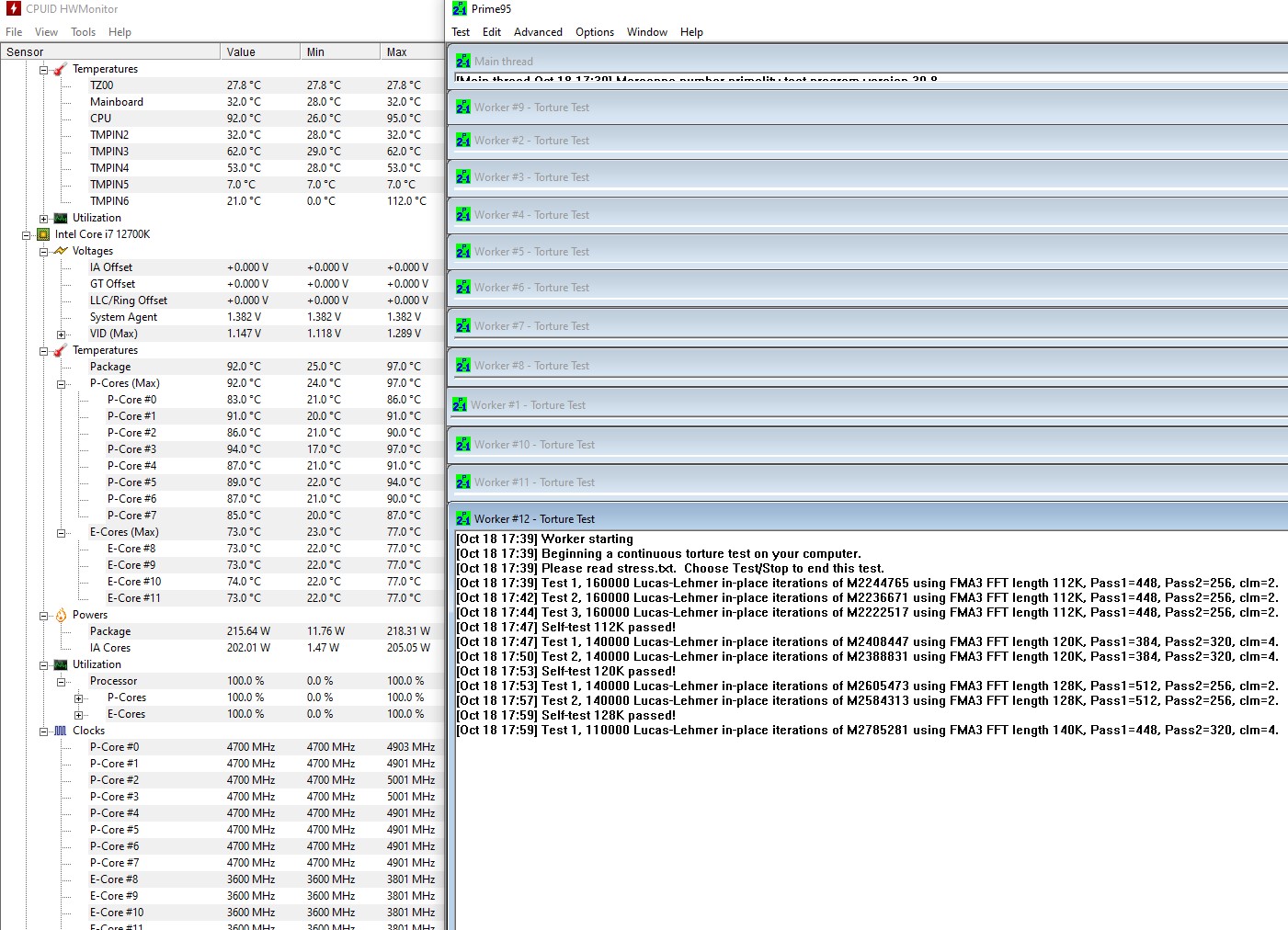This screenshot has height=930, width=1288.
Task: Click the Intel Core i7 12700K chip icon
Action: [x=43, y=234]
